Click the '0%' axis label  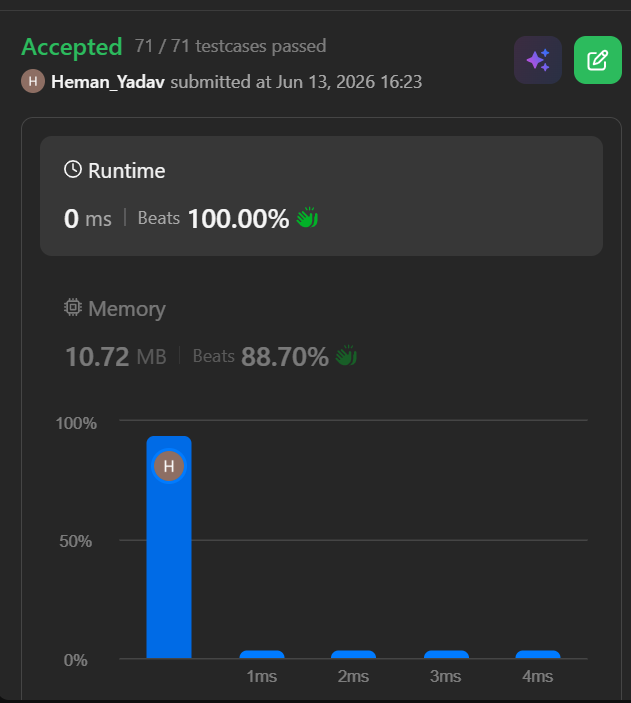click(76, 660)
